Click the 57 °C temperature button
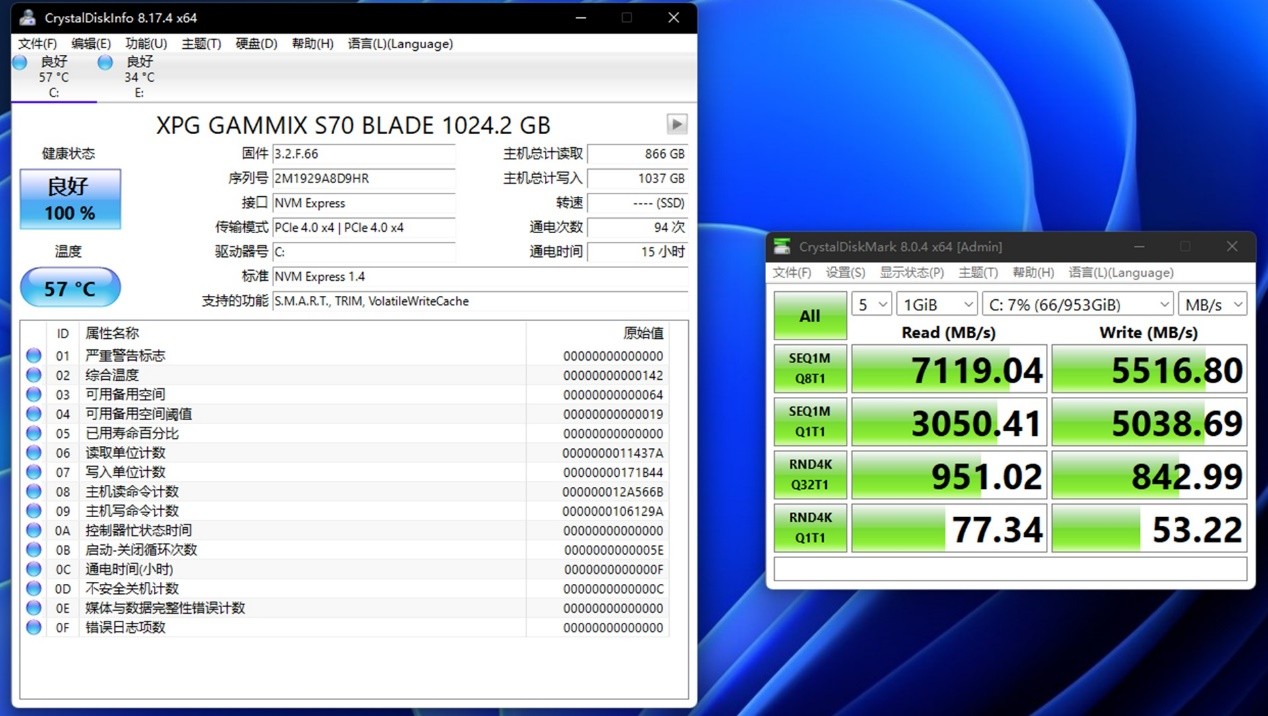Screen dimensions: 1268x716 click(70, 288)
